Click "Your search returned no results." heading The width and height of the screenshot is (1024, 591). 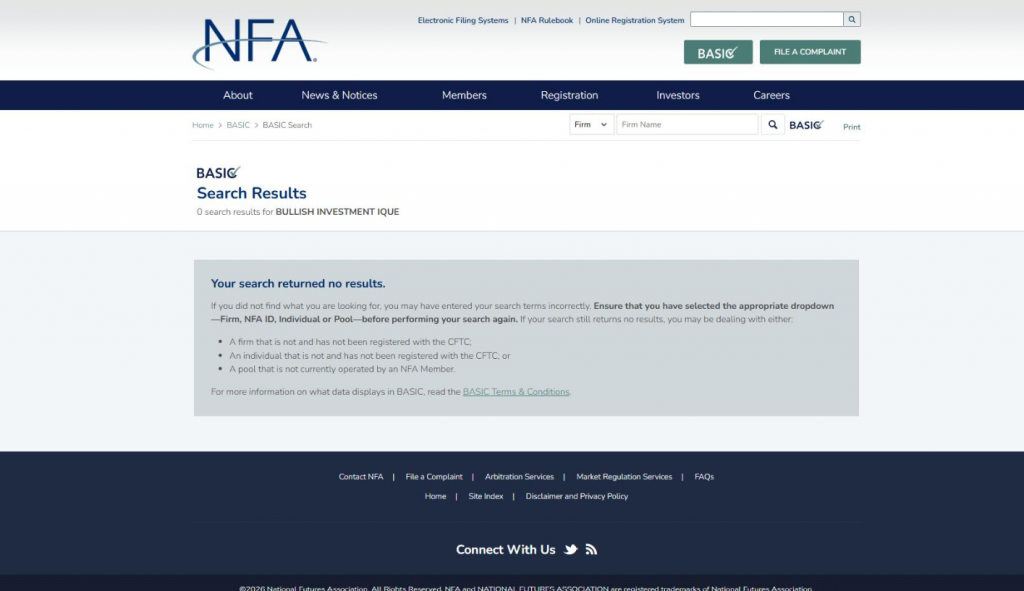[298, 283]
